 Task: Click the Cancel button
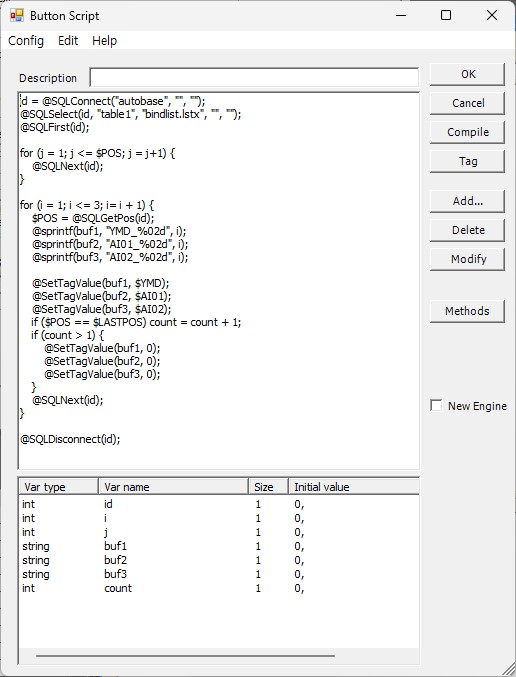[468, 103]
